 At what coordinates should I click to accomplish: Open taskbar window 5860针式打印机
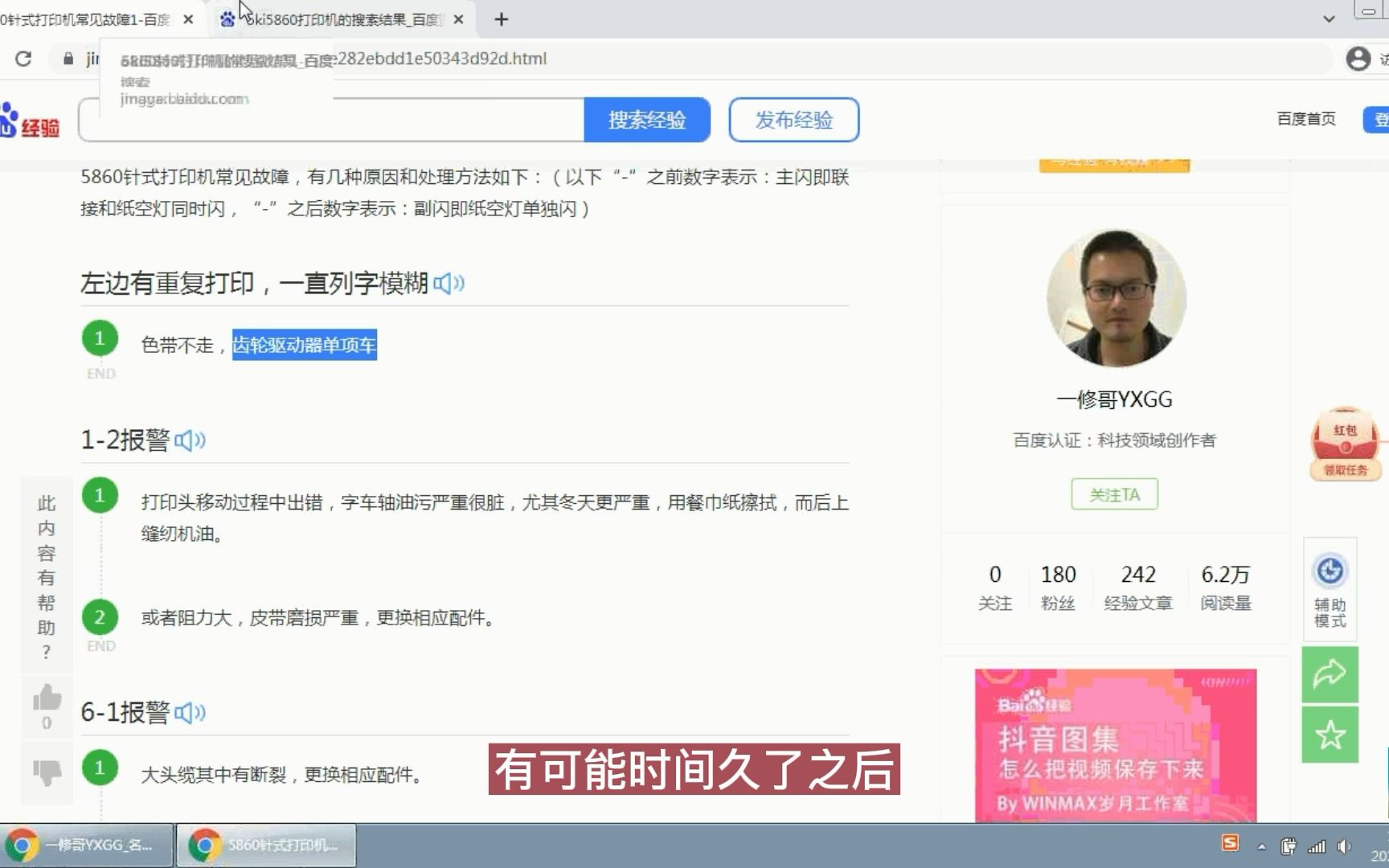pos(266,845)
